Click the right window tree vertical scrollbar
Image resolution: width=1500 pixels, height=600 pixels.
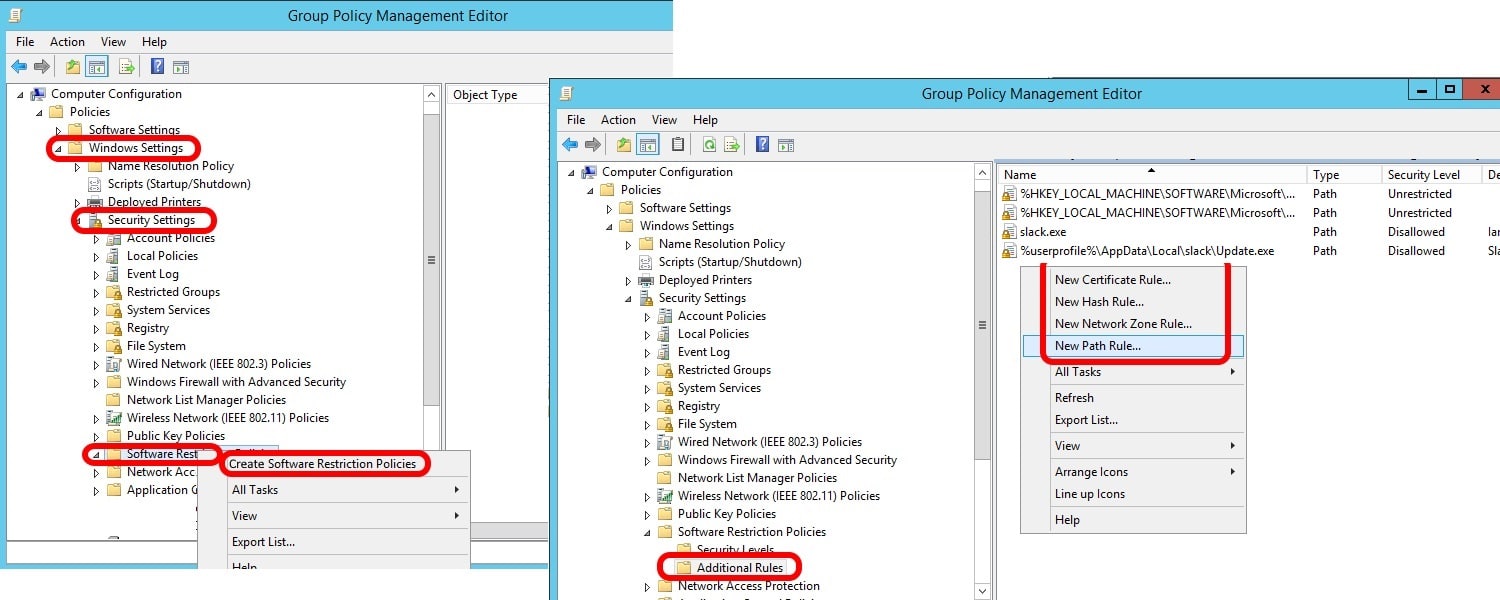pos(982,380)
